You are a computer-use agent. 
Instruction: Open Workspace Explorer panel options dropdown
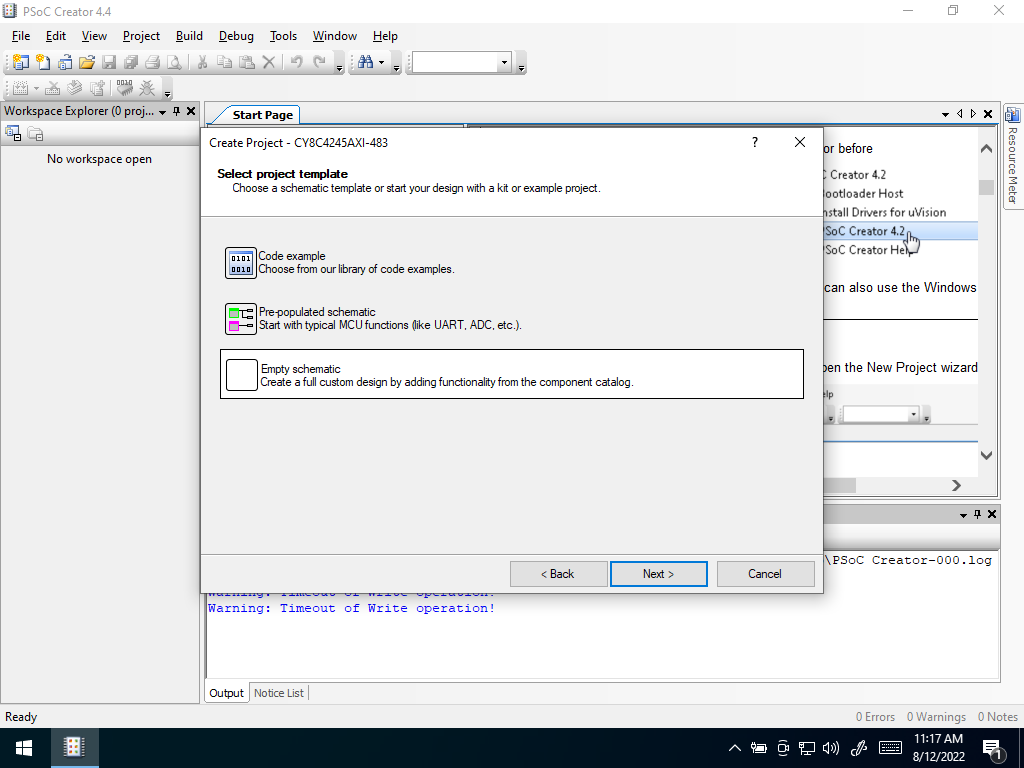click(x=163, y=112)
